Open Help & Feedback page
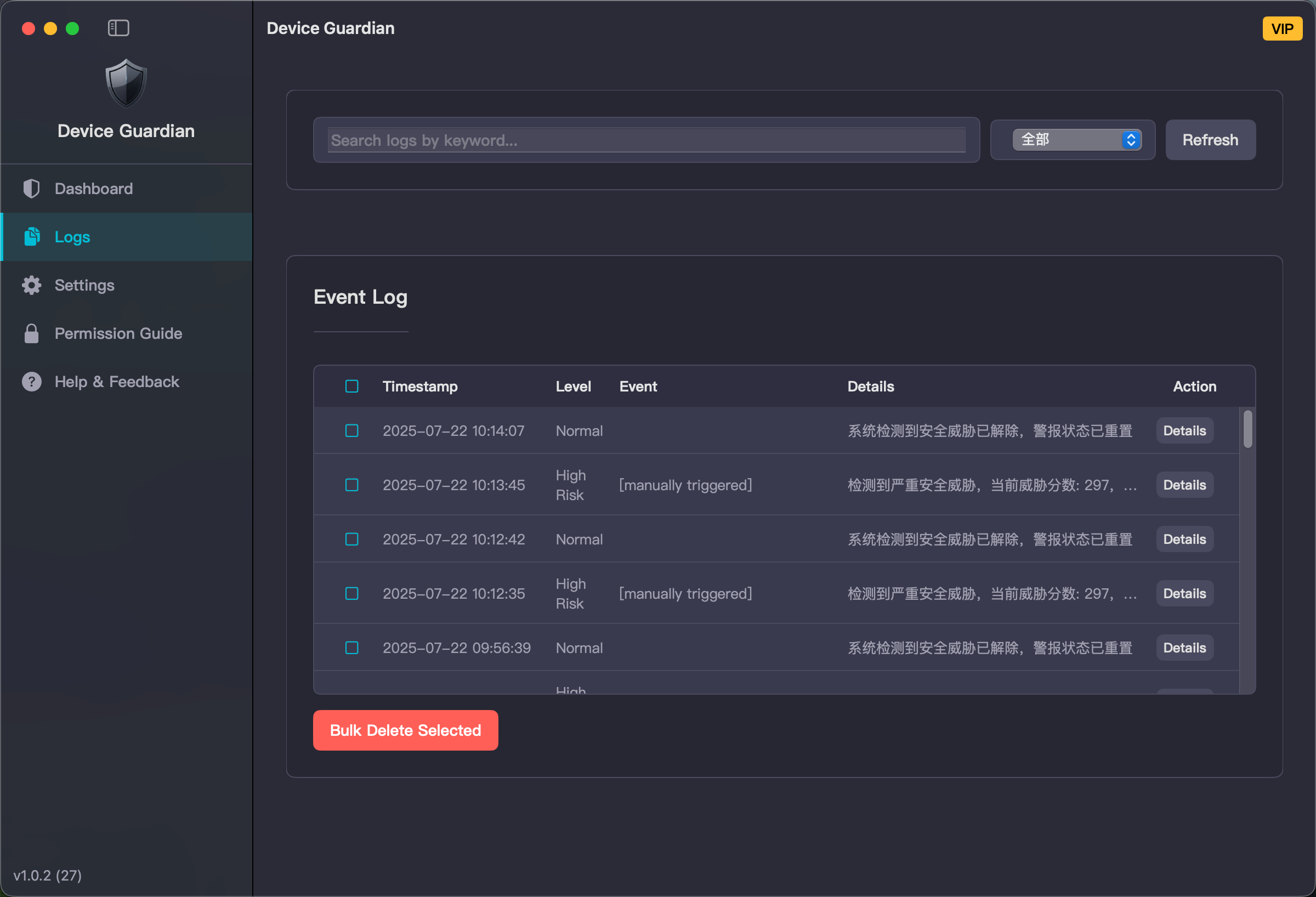1316x897 pixels. [126, 382]
